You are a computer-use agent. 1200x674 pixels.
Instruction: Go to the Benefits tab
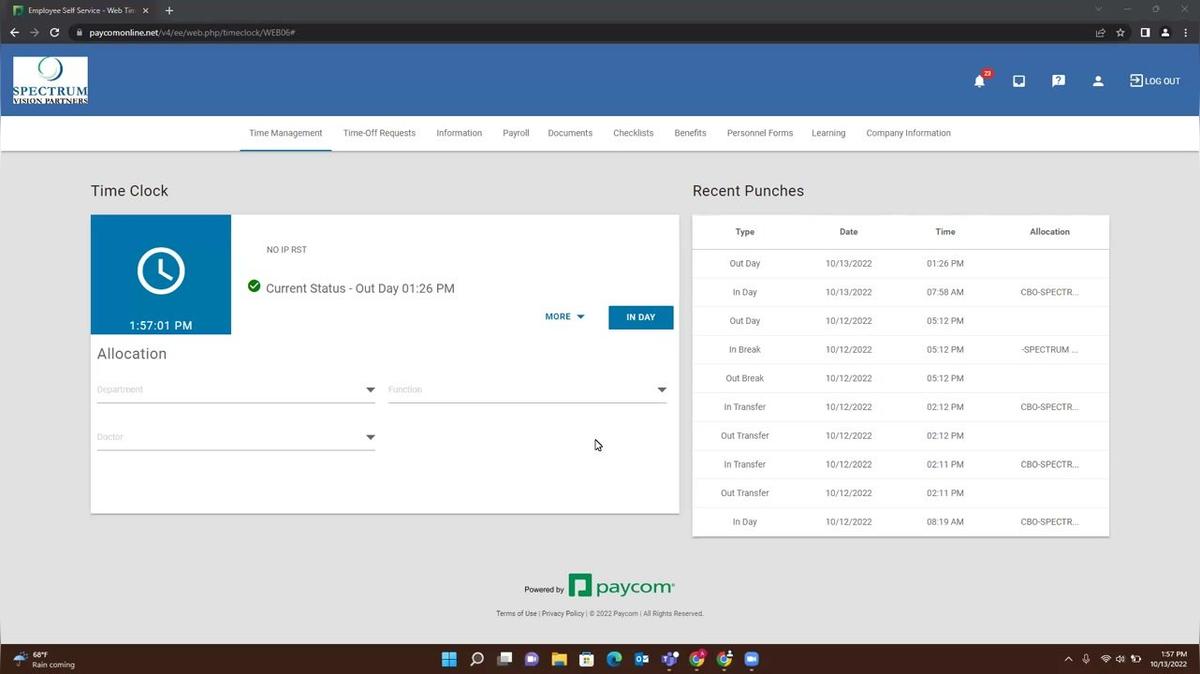[690, 133]
